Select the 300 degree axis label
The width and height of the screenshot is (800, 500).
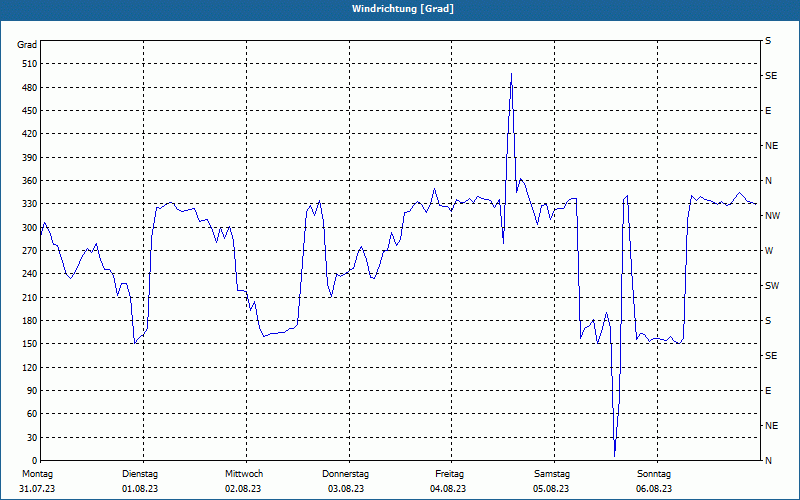tap(31, 228)
